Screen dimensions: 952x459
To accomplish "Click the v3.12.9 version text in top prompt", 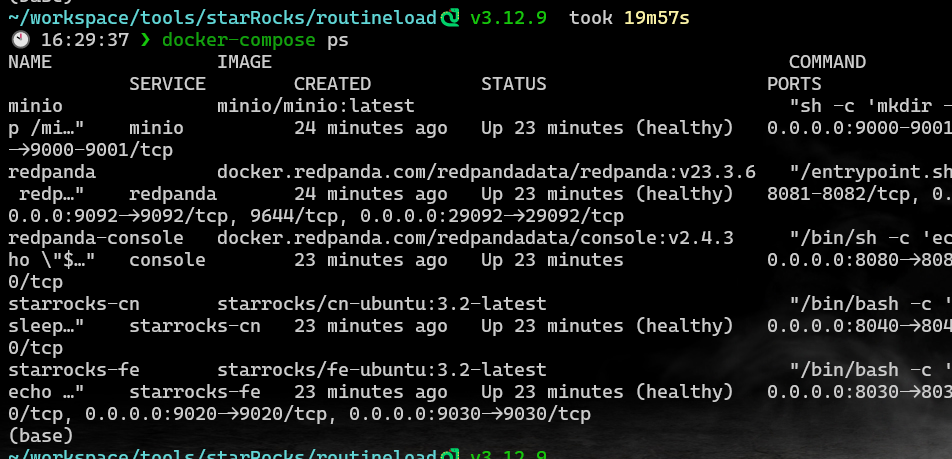I will (x=508, y=18).
